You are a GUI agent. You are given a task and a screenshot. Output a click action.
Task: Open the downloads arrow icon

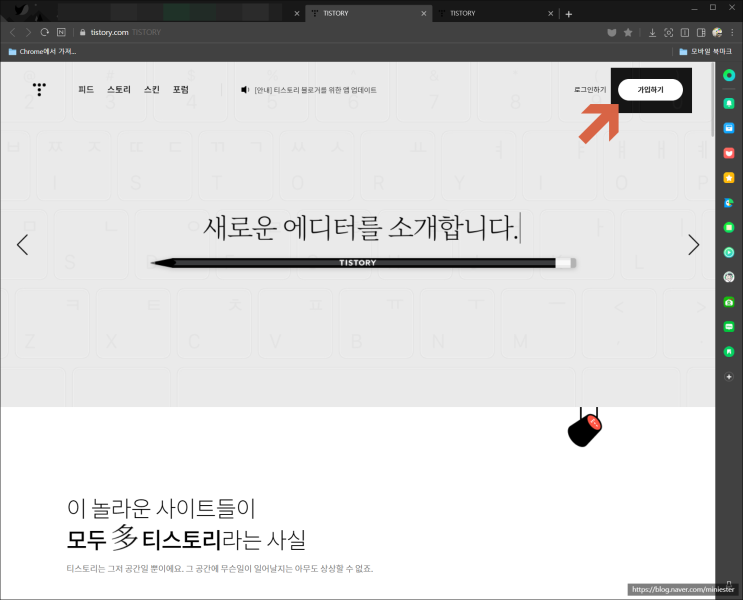coord(652,32)
